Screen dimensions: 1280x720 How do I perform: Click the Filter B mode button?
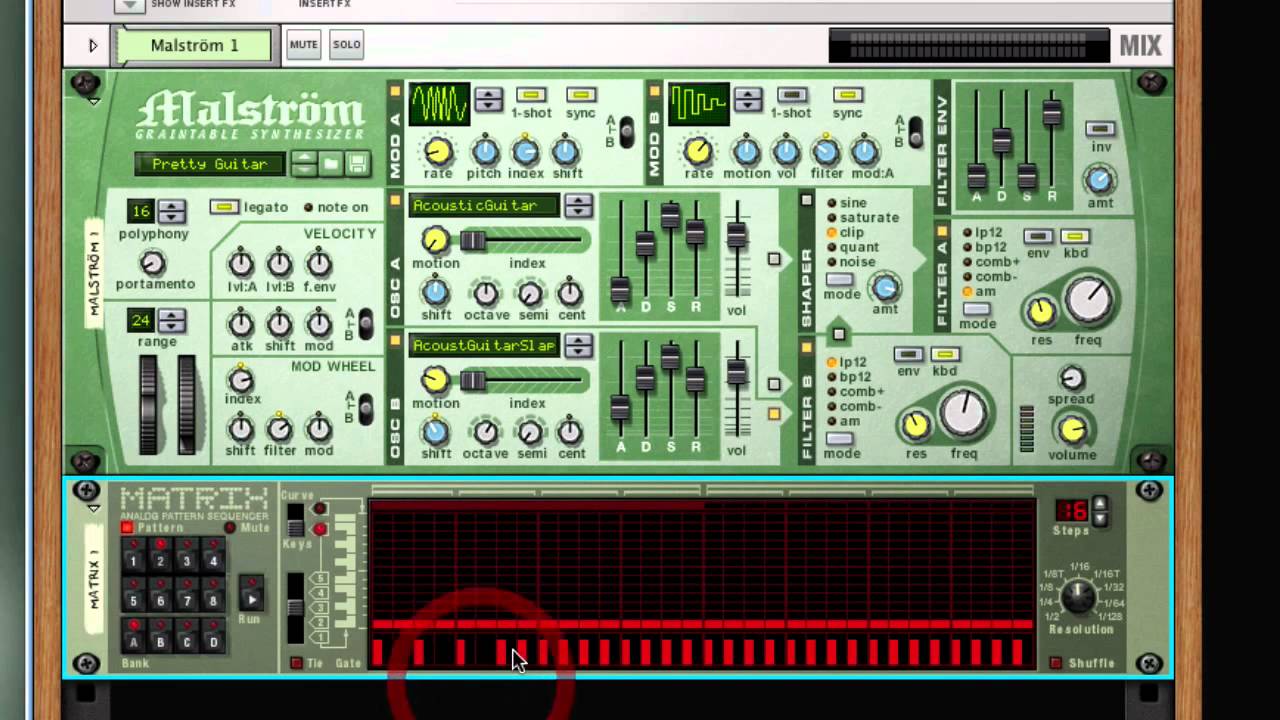840,438
